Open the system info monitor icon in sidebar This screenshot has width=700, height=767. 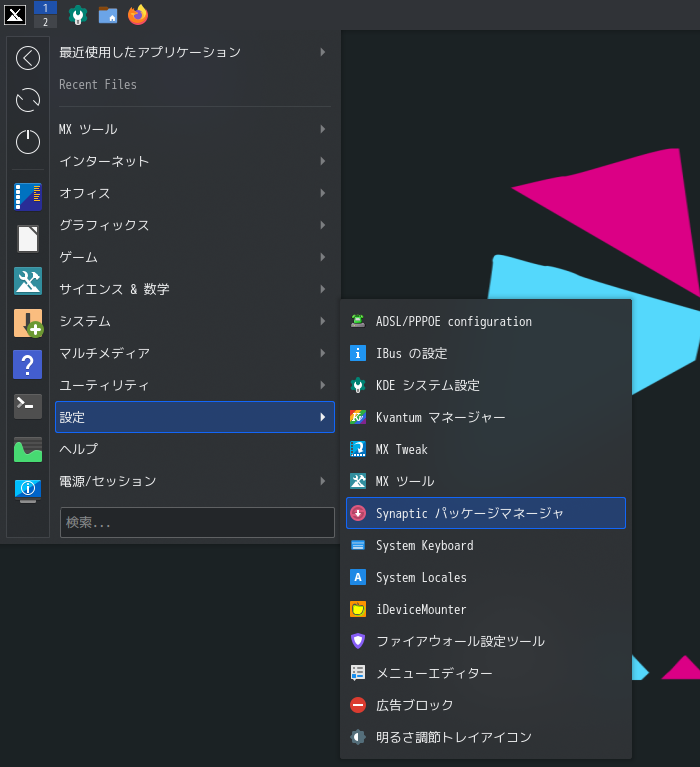click(28, 491)
